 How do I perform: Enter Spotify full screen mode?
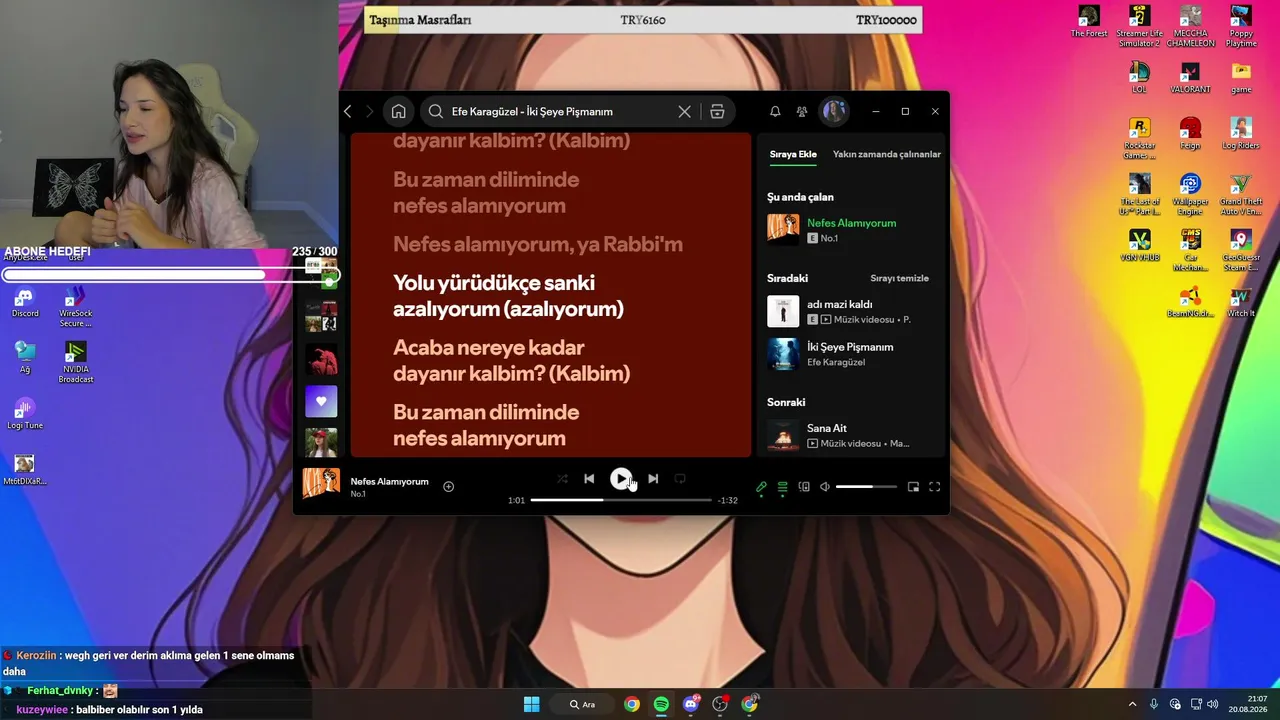935,487
